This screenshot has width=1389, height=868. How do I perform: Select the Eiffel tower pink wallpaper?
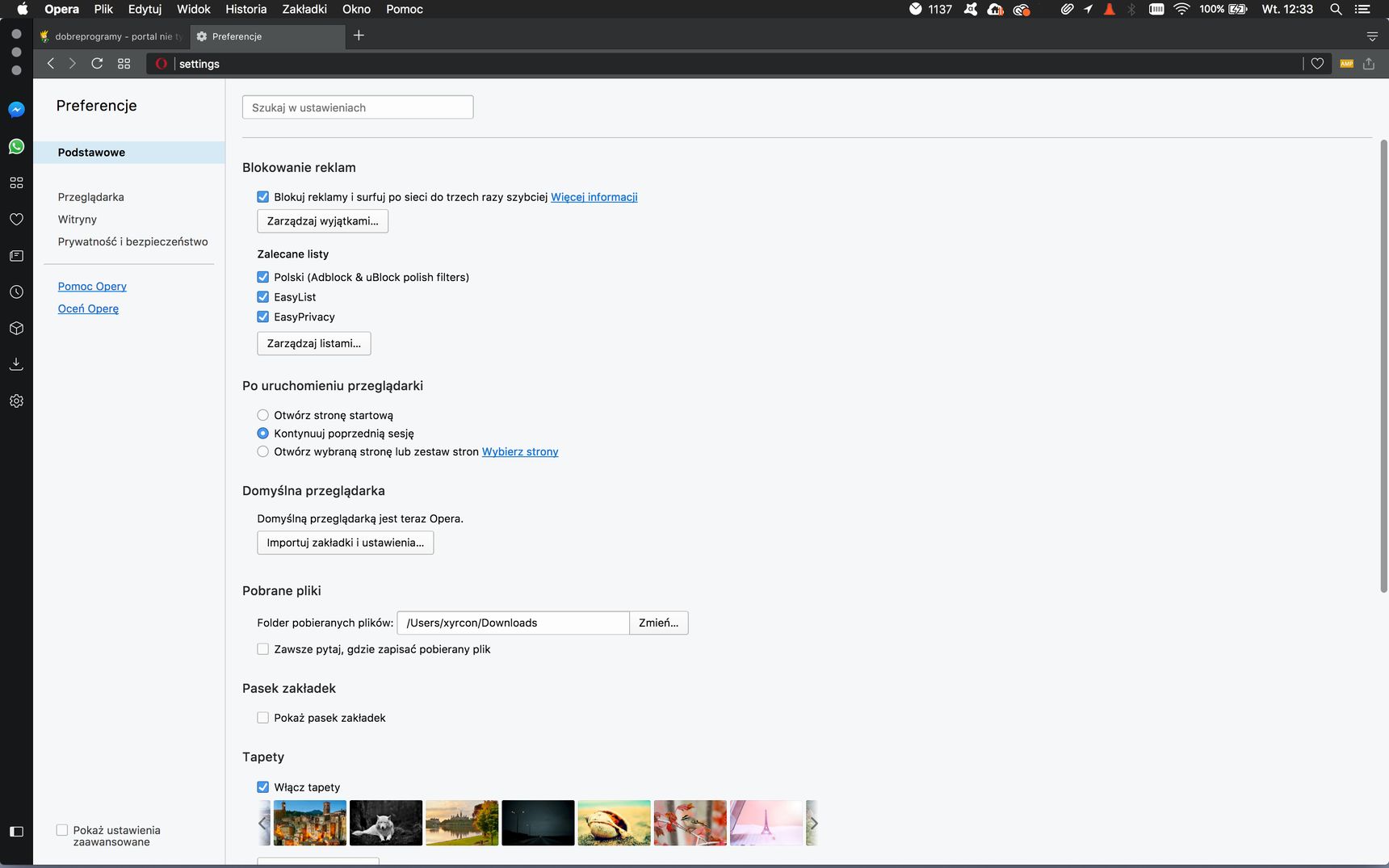pyautogui.click(x=766, y=823)
